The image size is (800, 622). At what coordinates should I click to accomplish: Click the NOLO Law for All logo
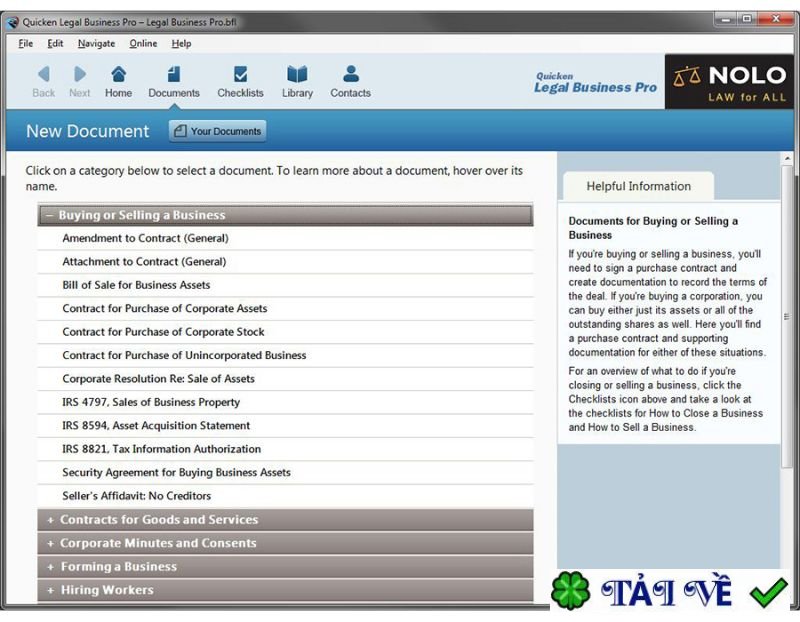729,82
